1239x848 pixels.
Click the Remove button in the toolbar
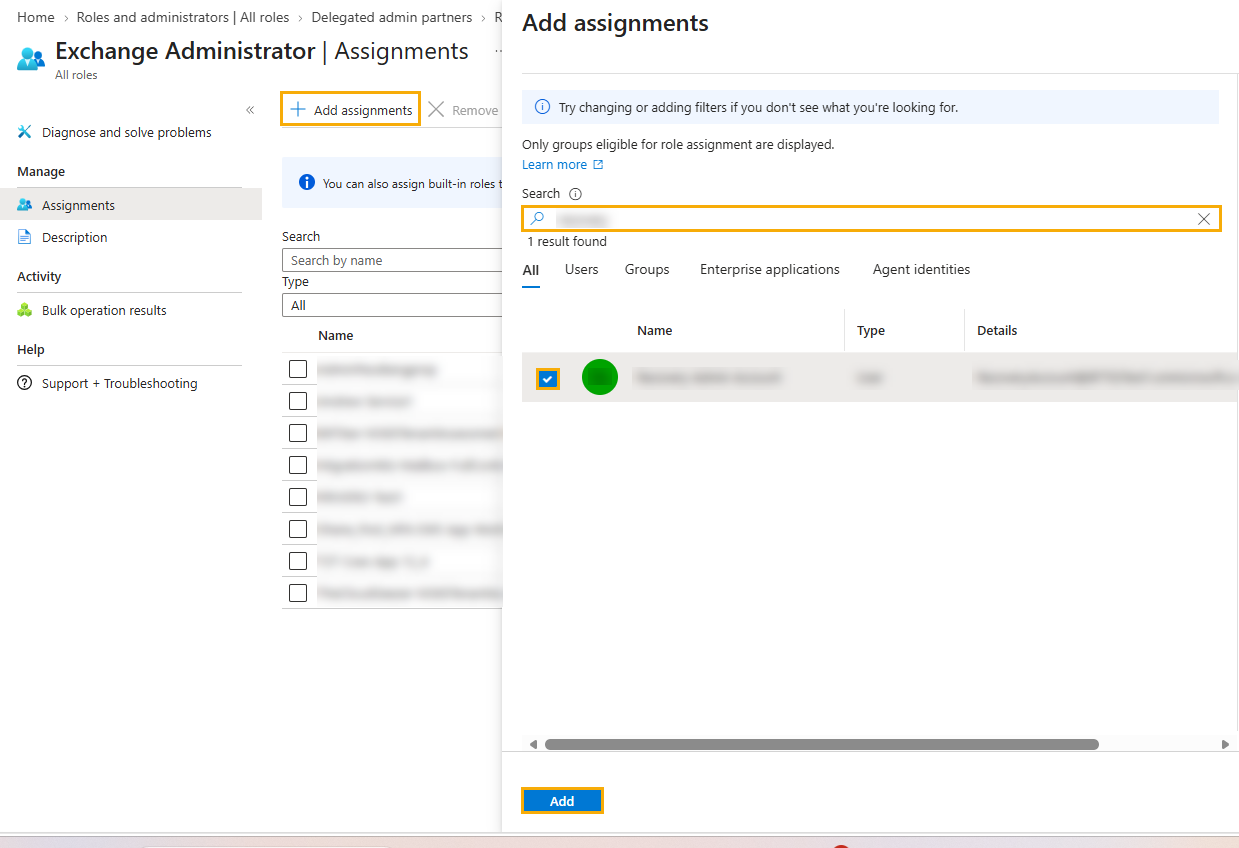click(x=463, y=110)
